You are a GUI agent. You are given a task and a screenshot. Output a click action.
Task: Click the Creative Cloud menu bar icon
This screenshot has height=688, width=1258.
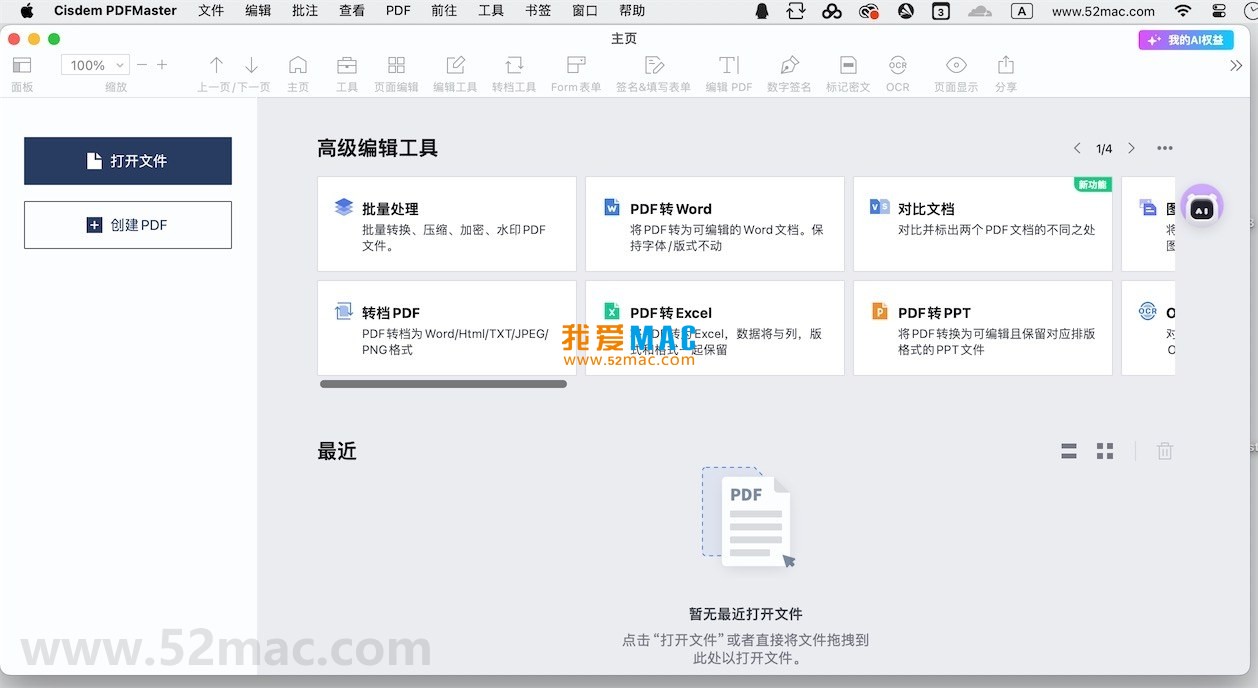point(869,11)
